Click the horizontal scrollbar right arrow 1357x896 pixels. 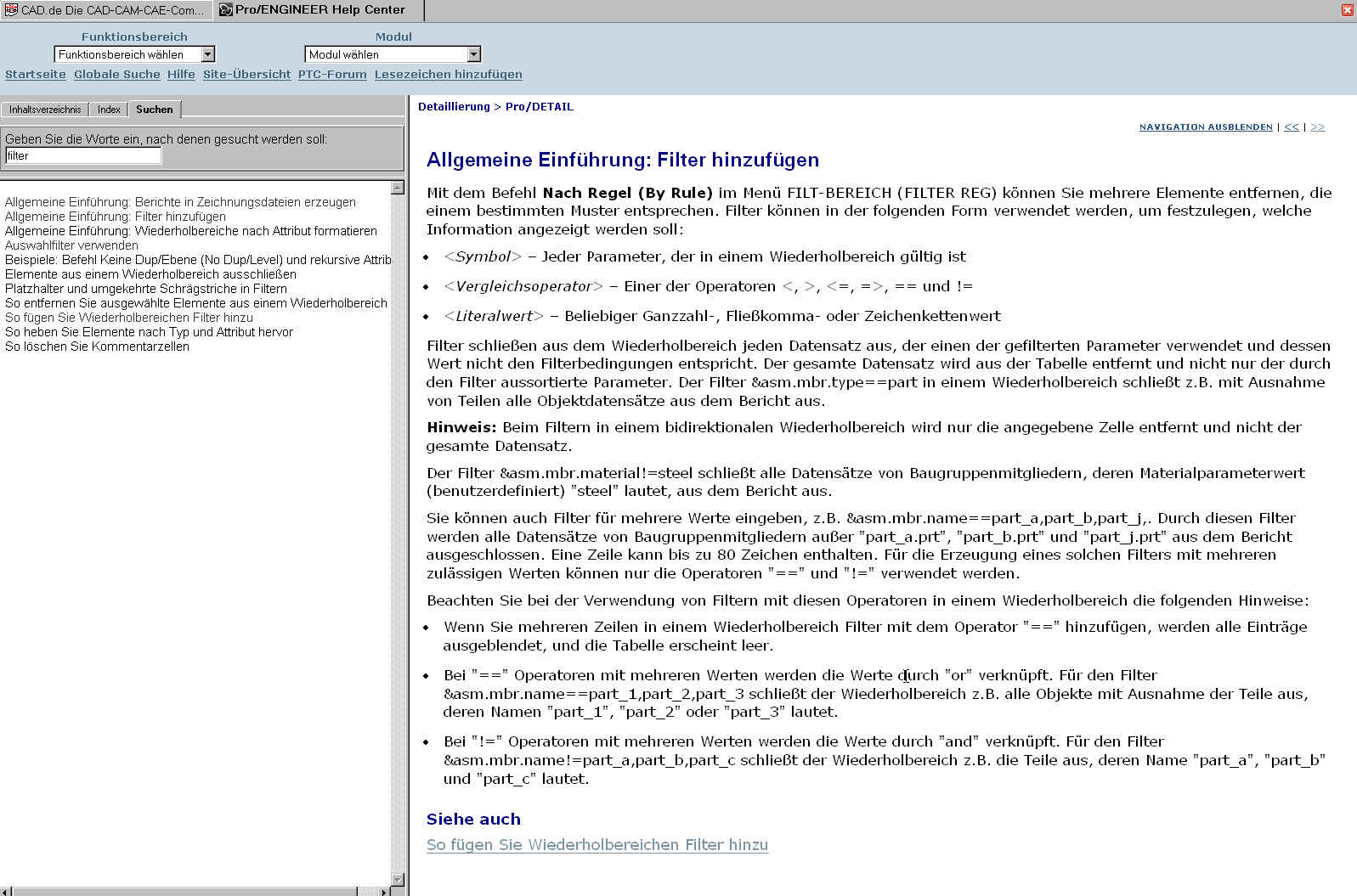pyautogui.click(x=385, y=892)
